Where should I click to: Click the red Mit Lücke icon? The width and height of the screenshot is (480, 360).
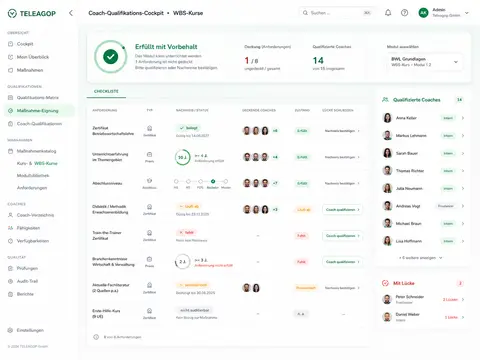[x=385, y=283]
